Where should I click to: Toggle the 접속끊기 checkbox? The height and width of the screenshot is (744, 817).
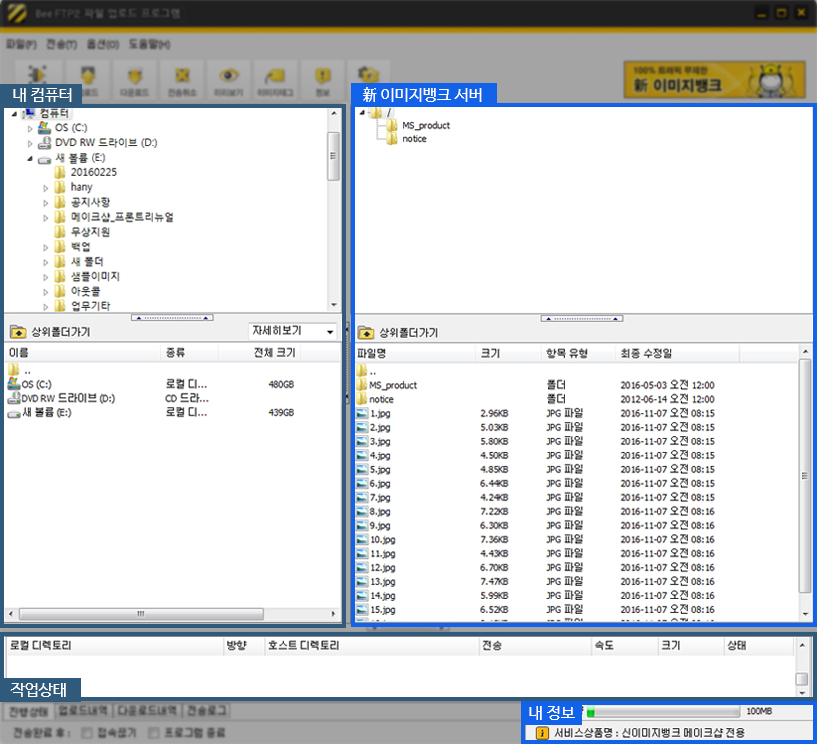pos(88,733)
